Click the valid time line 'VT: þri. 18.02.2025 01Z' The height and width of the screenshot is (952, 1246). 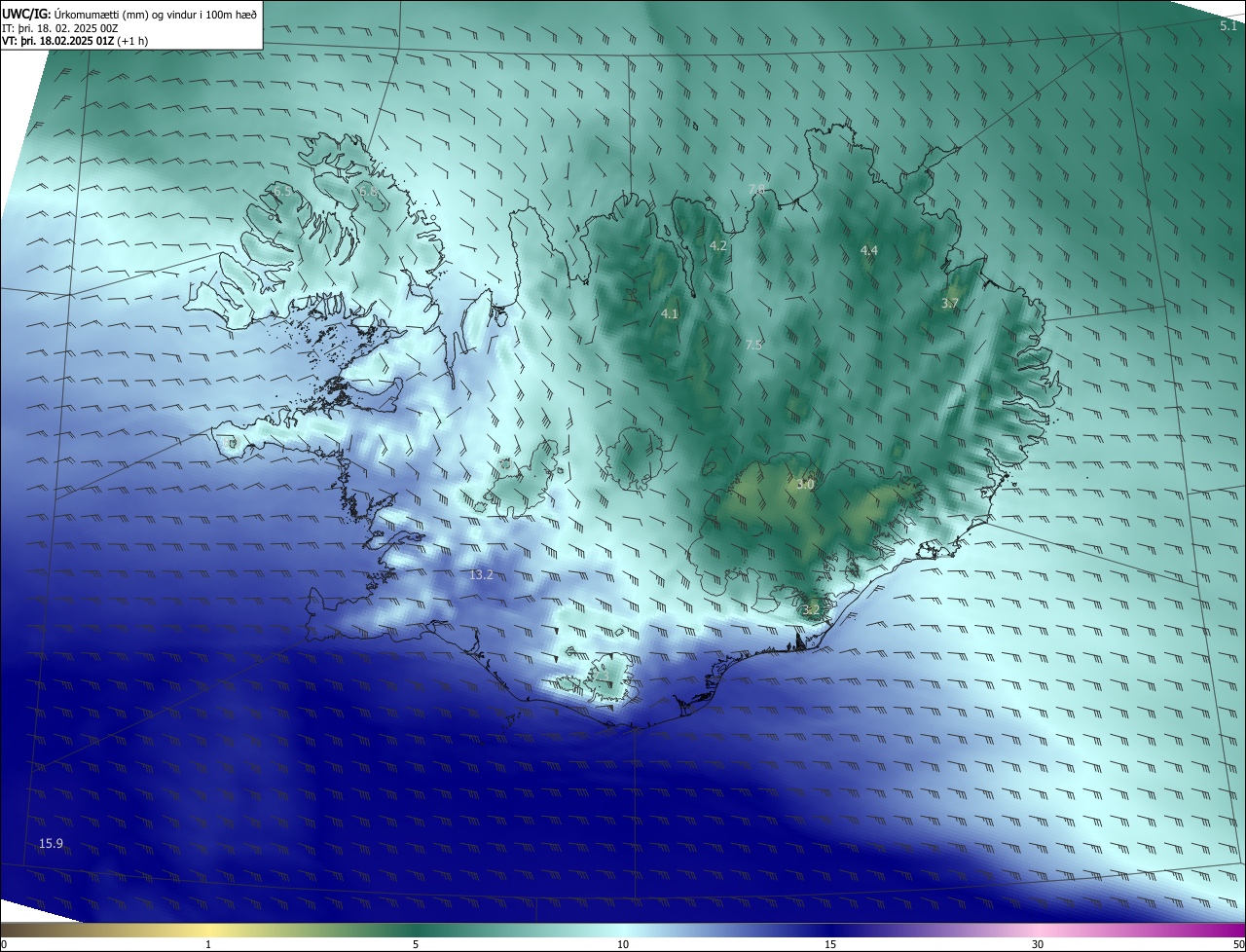coord(58,41)
